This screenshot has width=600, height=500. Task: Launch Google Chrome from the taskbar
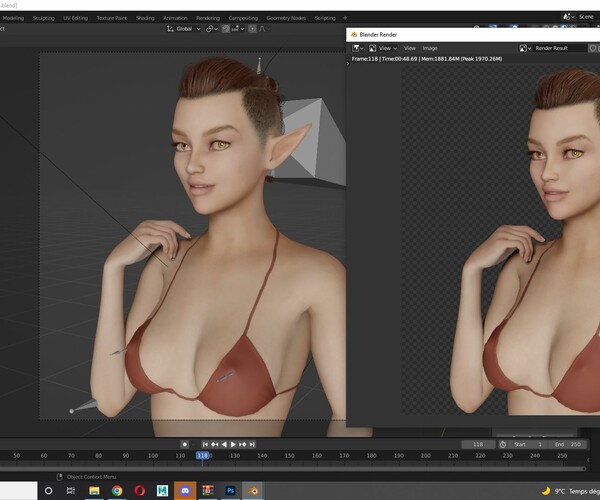tap(117, 491)
